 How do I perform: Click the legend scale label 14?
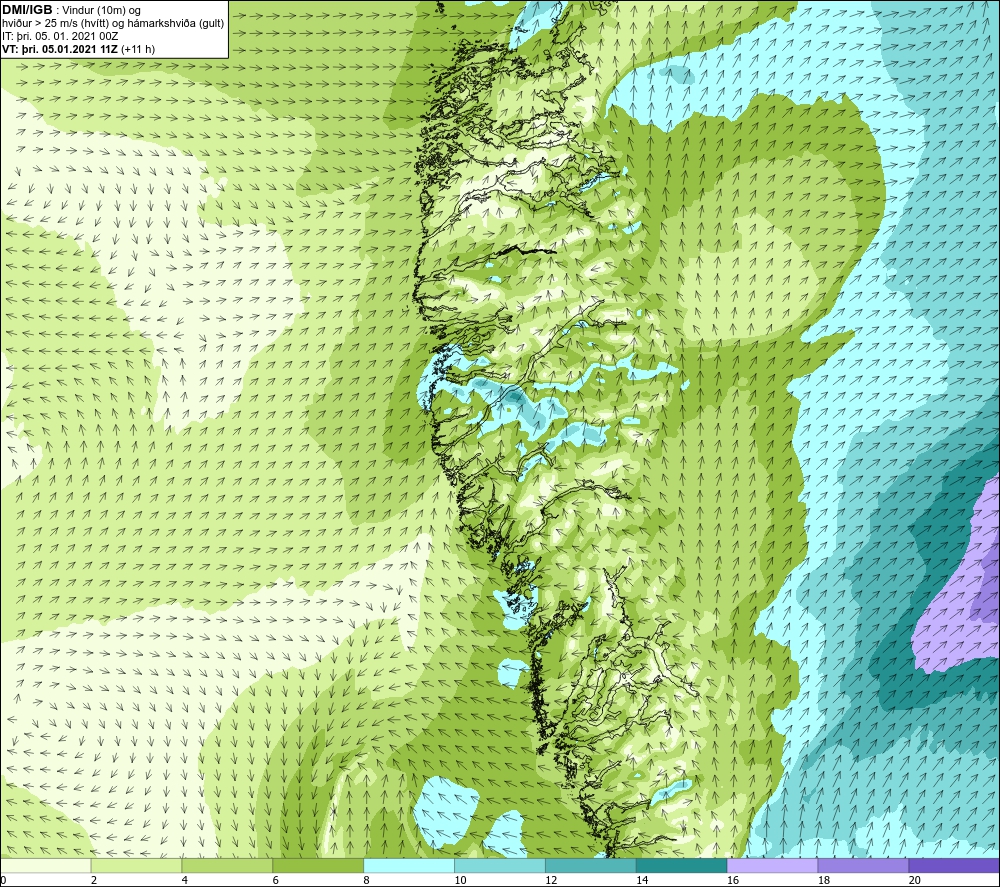642,881
